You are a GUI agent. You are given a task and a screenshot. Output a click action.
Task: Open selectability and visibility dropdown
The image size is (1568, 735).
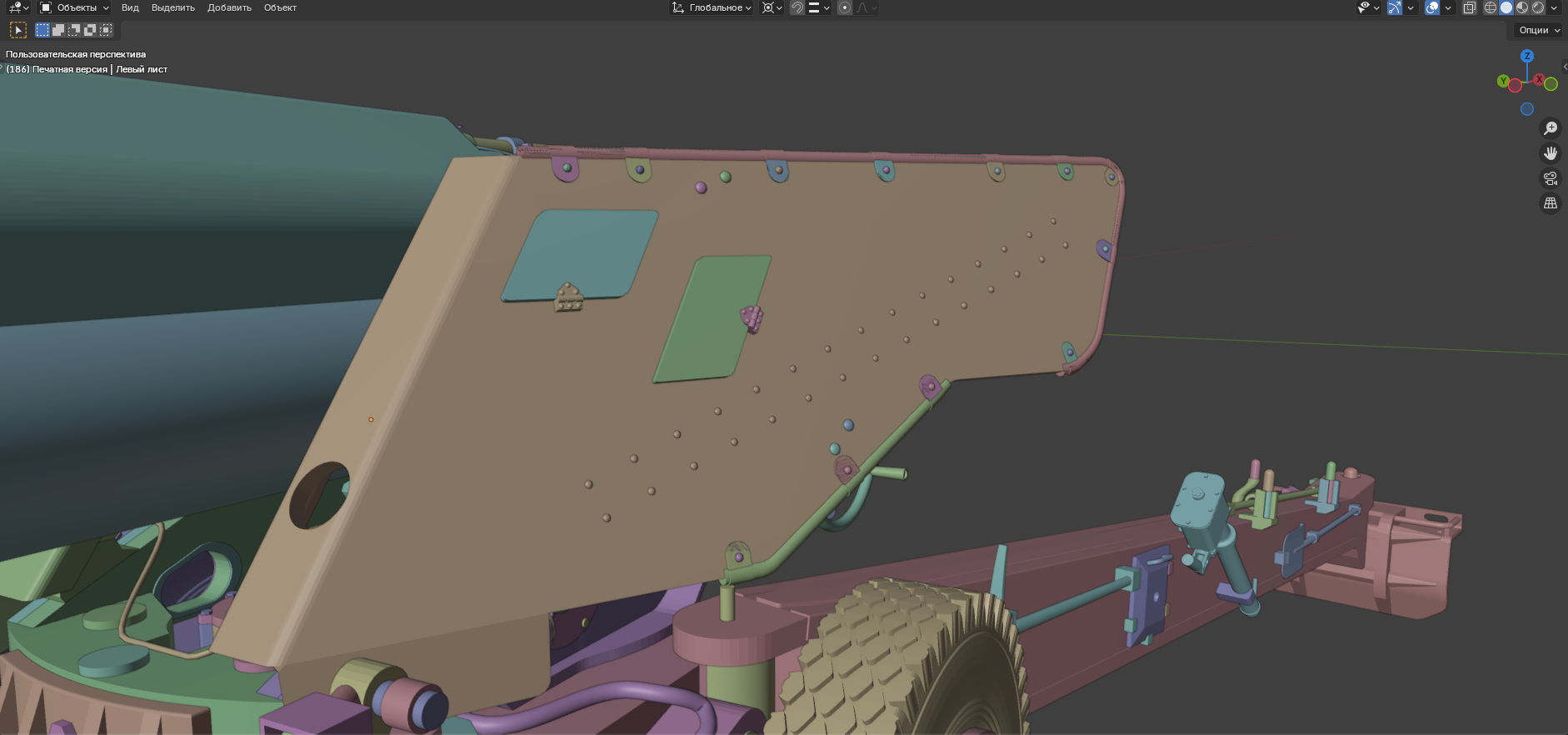(1368, 7)
